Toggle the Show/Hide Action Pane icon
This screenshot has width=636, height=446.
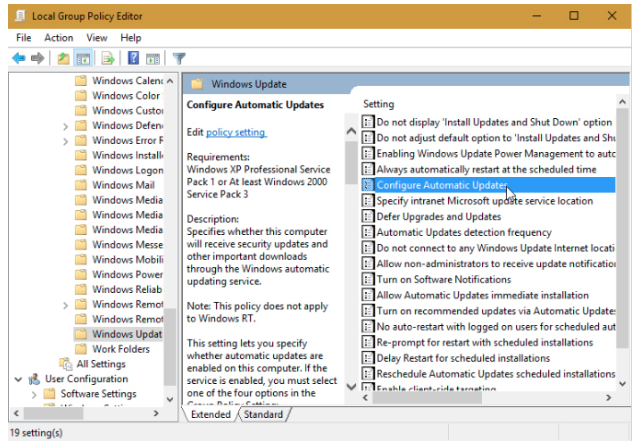click(x=153, y=59)
